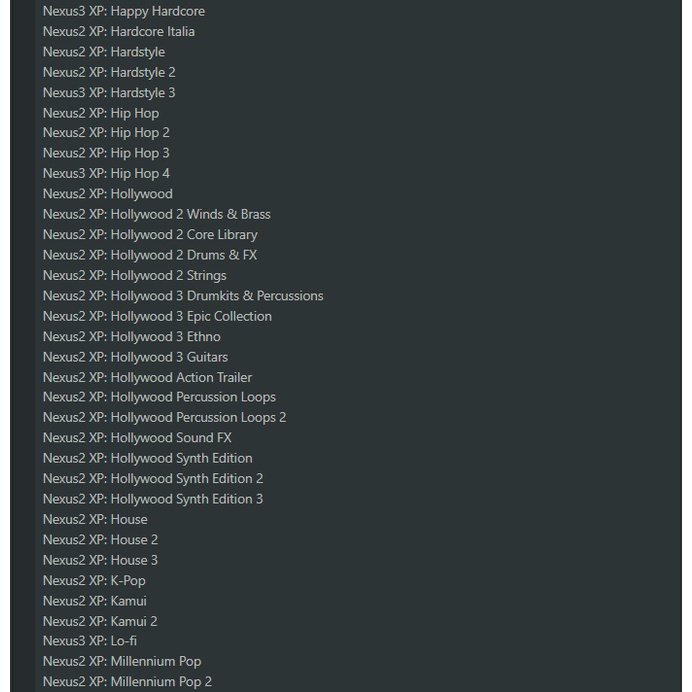Select Nexus3 XP: Happy Hardcore entry

coord(124,11)
